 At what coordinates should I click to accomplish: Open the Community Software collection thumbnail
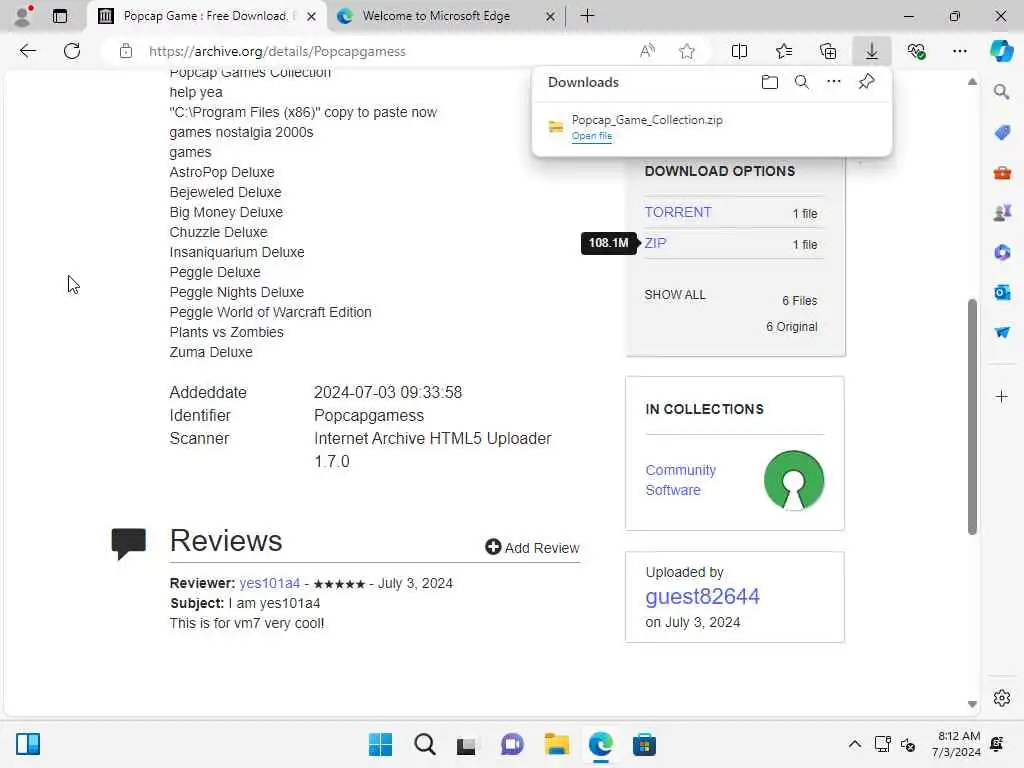(793, 480)
